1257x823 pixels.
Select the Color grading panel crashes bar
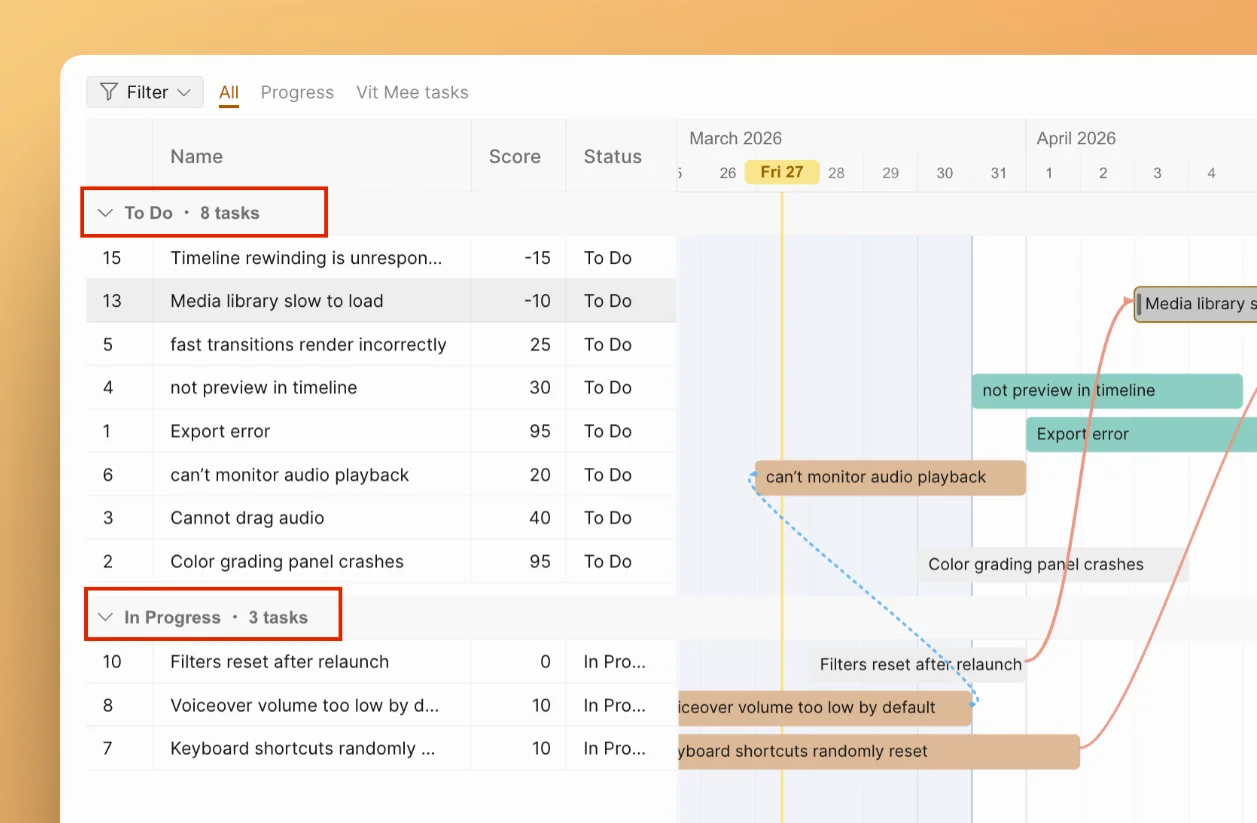tap(1035, 564)
